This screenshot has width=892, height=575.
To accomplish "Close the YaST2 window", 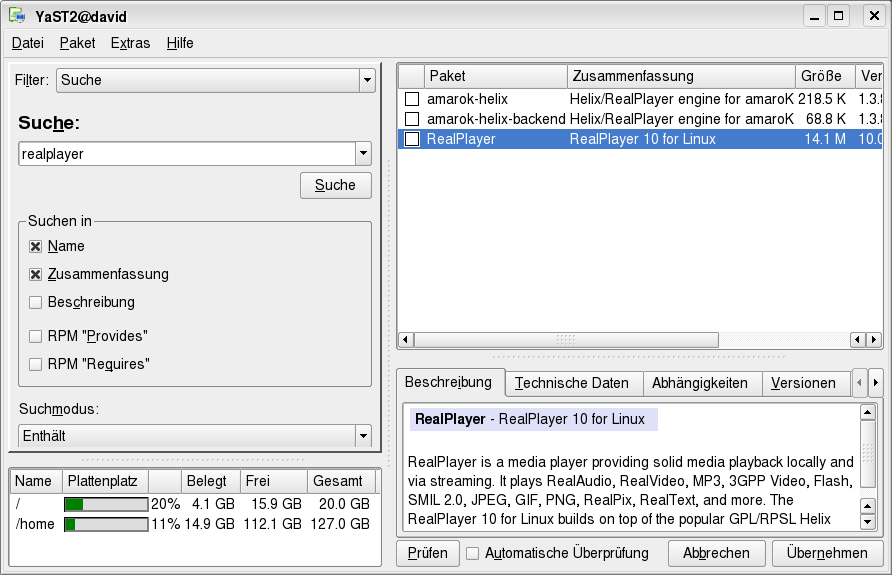I will (x=874, y=16).
